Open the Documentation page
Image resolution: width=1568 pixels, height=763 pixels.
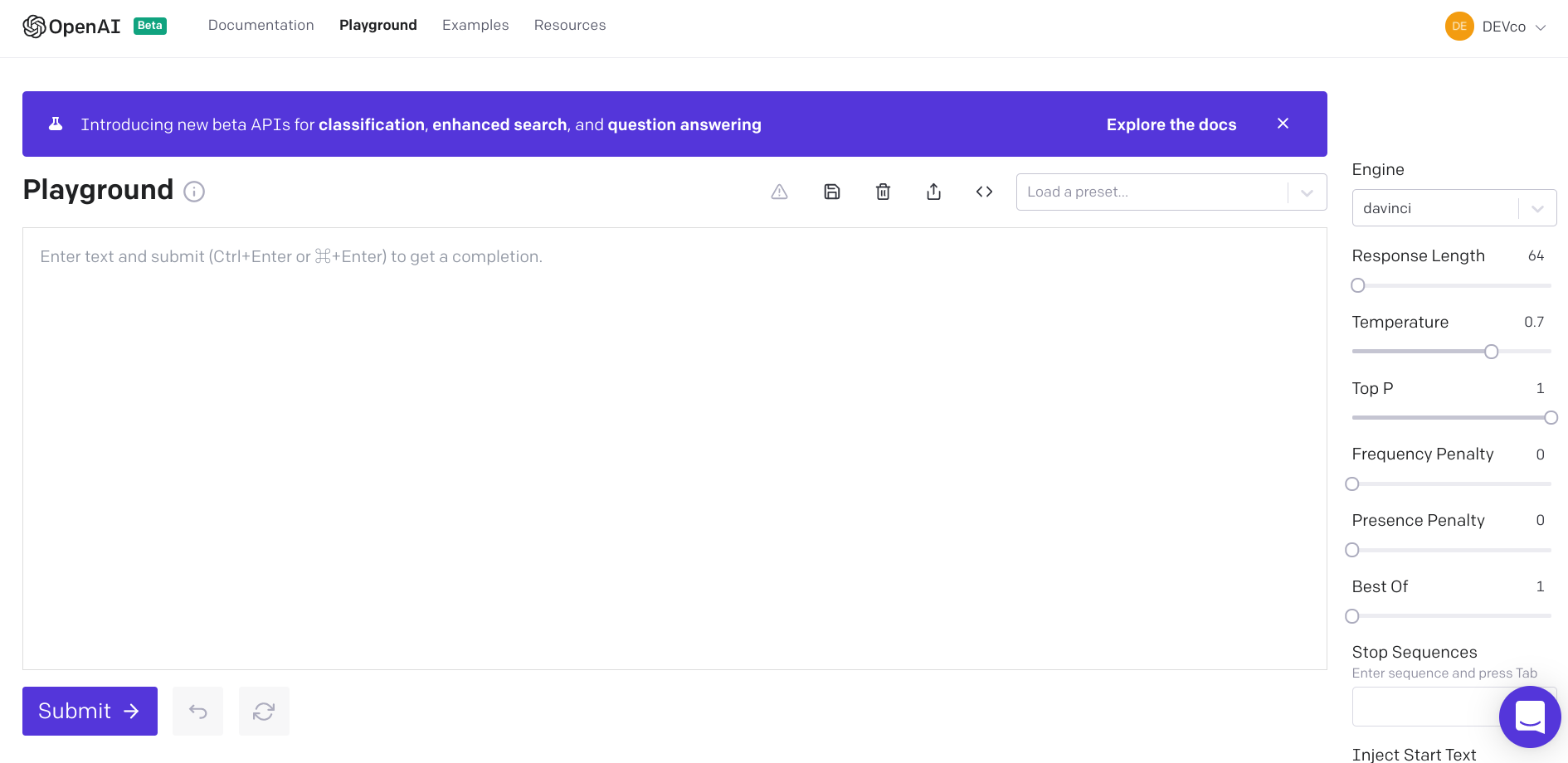[261, 25]
